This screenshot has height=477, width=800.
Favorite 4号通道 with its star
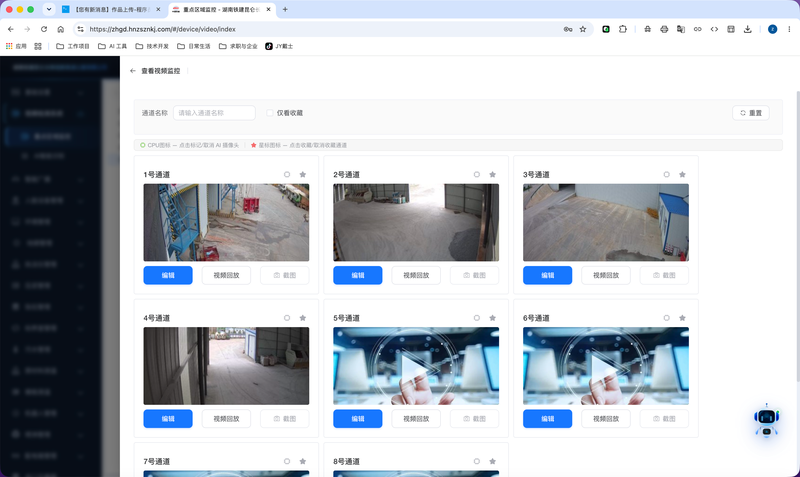303,318
